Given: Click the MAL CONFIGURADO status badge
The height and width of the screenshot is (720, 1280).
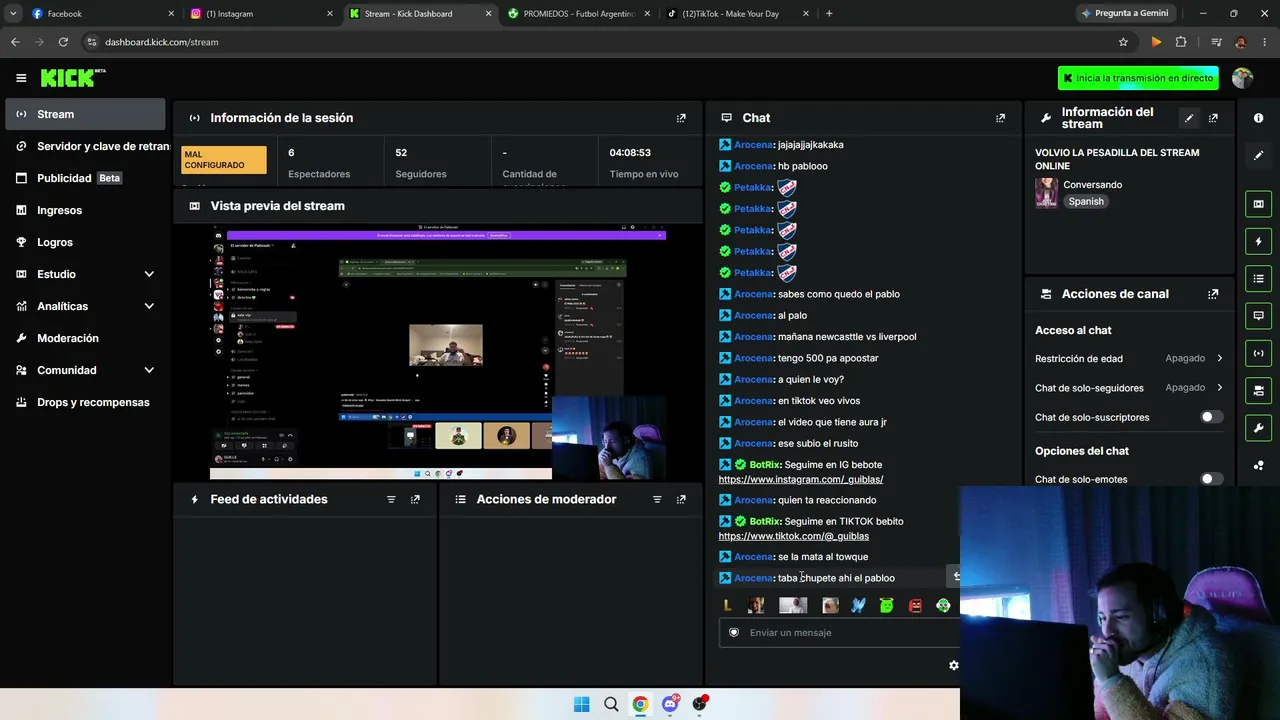Looking at the screenshot, I should pos(223,160).
